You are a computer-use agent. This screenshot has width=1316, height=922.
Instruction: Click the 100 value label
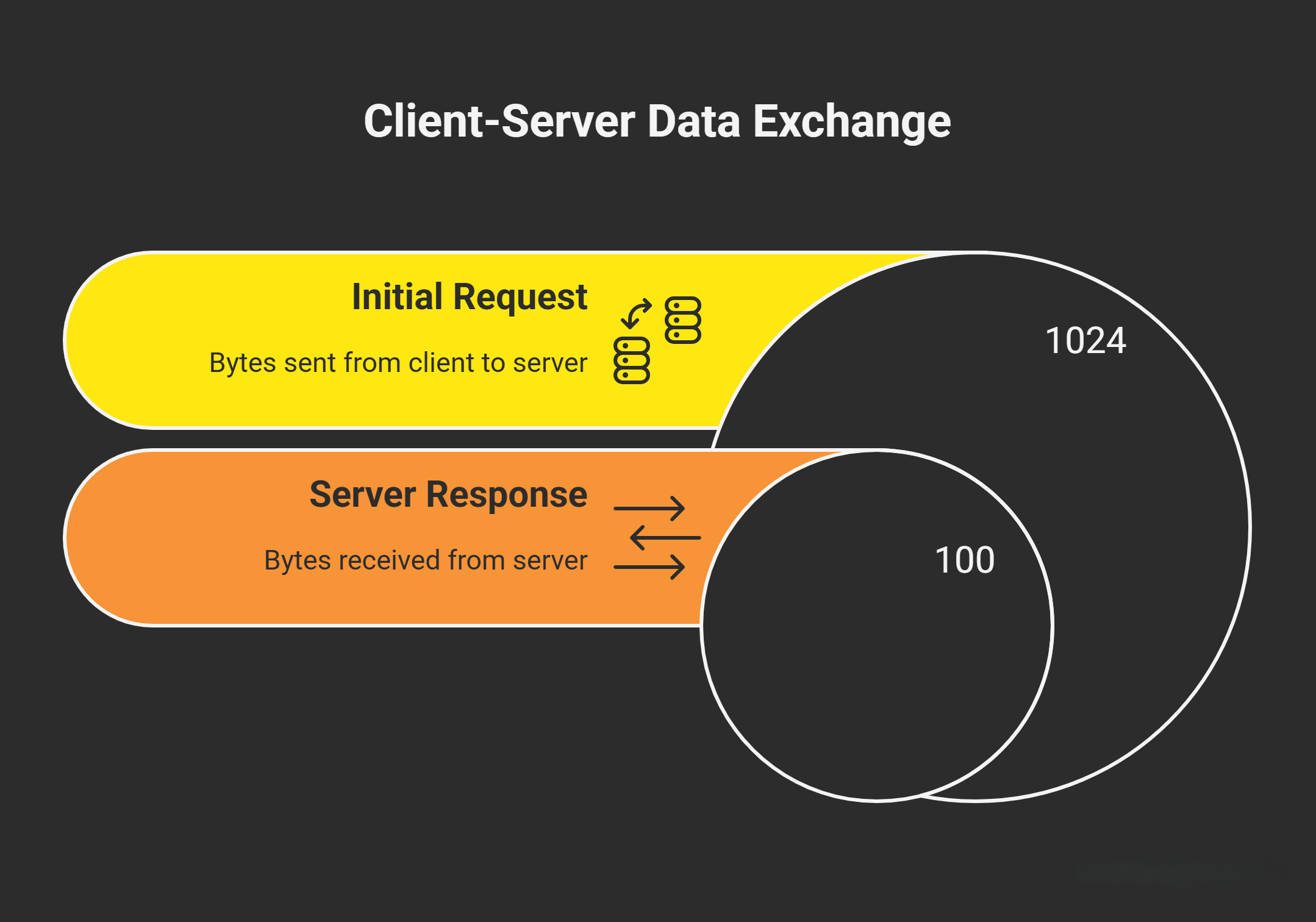point(965,560)
